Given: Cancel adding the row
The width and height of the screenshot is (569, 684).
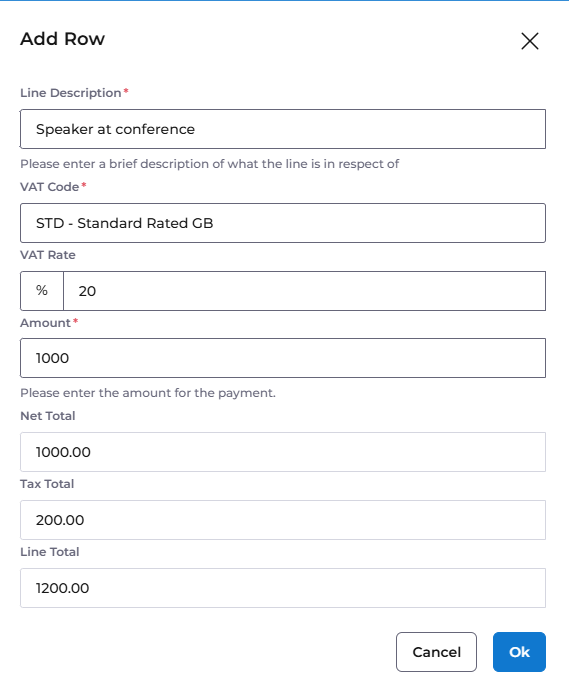Looking at the screenshot, I should [x=436, y=652].
